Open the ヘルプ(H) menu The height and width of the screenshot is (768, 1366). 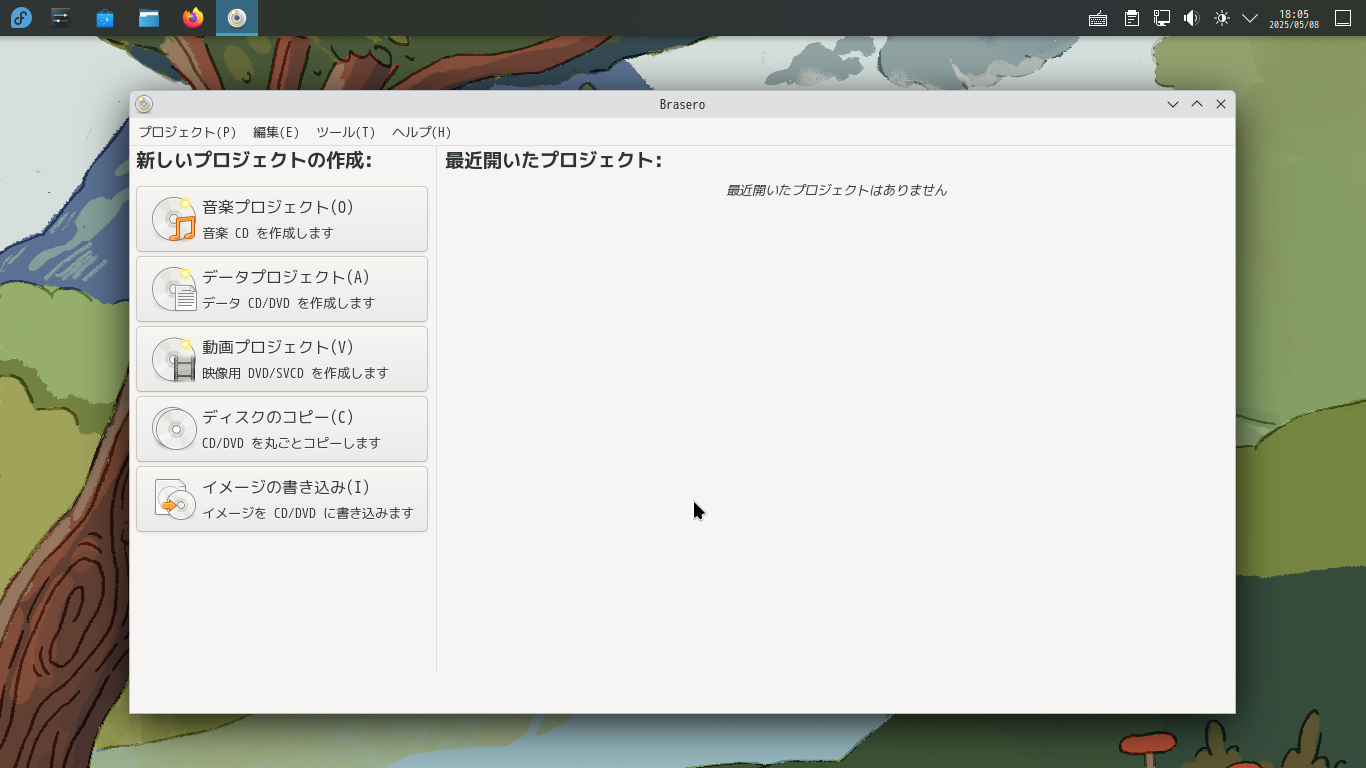(421, 132)
